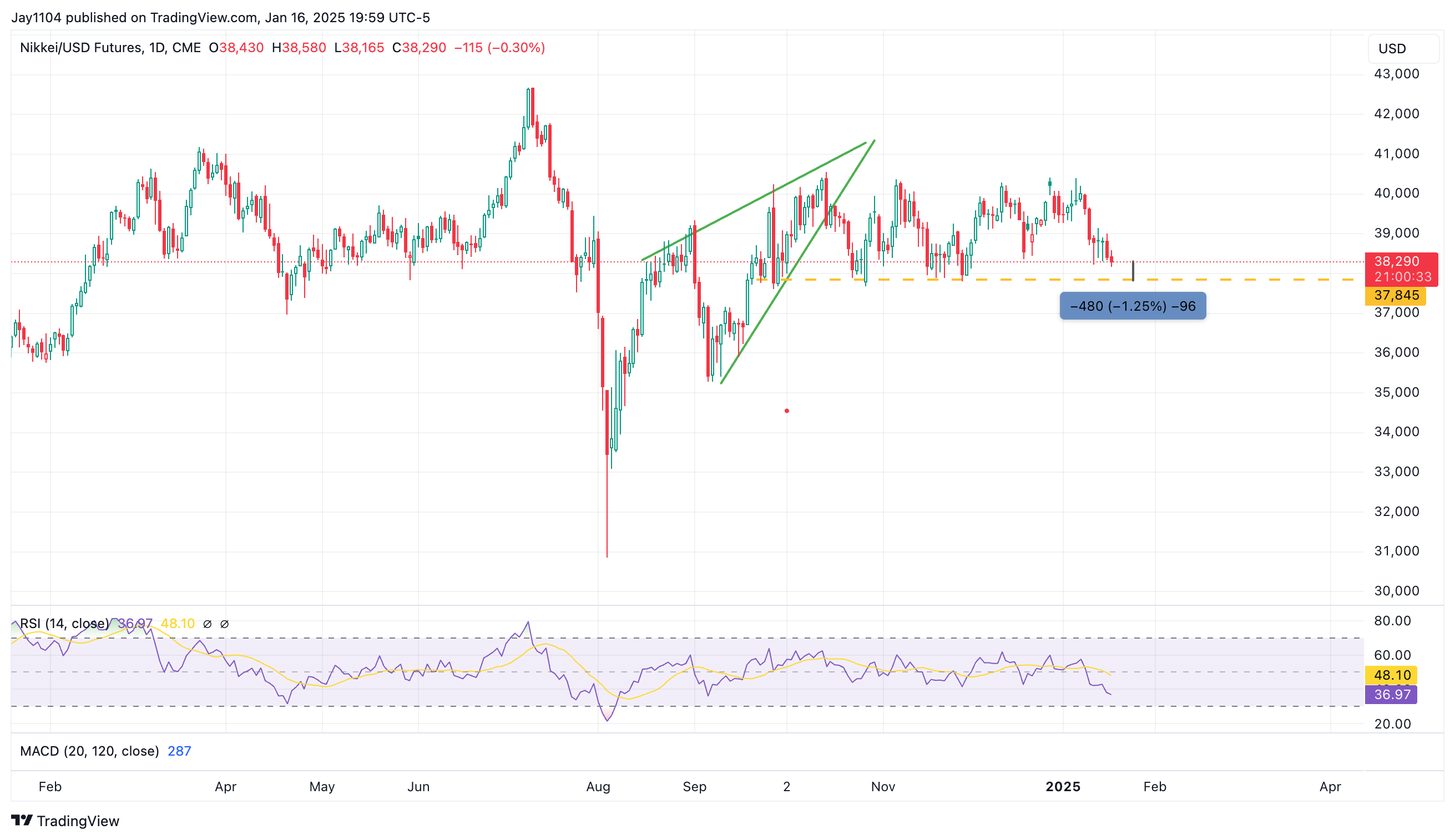Click the 40,000 price axis label
Viewport: 1455px width, 840px height.
coord(1396,193)
